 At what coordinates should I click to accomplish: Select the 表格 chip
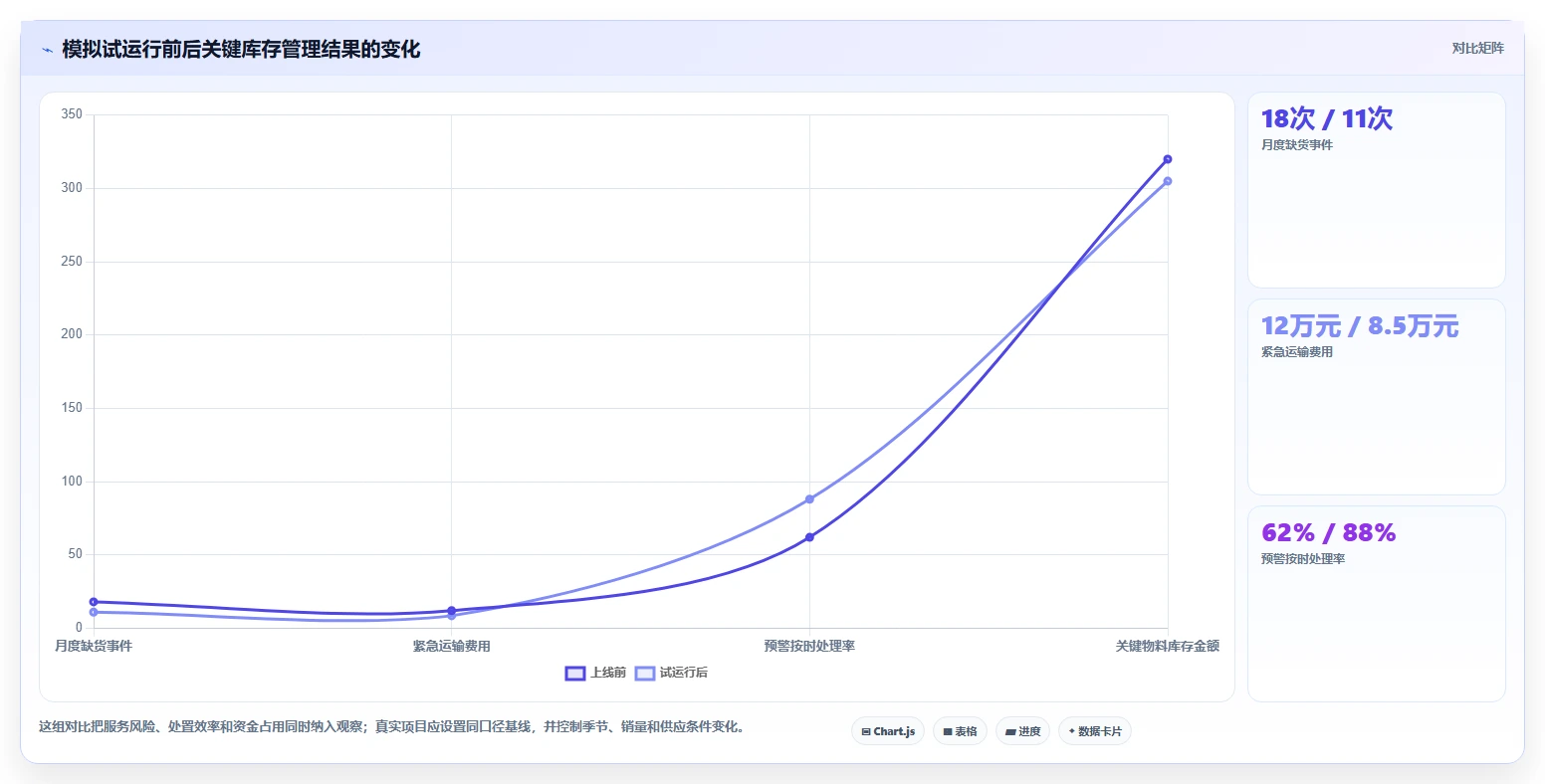coord(960,731)
